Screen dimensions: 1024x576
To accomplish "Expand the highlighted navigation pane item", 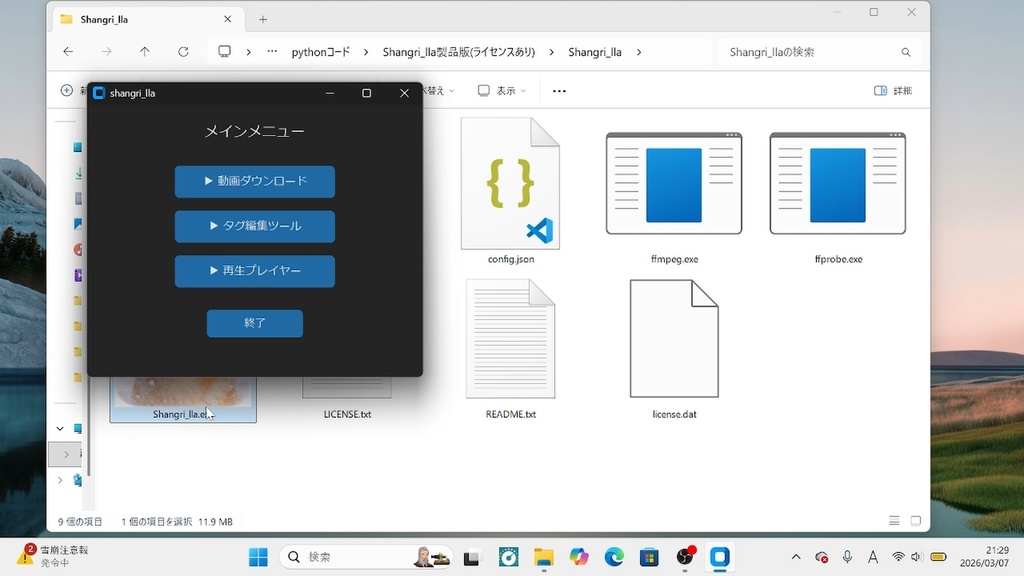I will (x=66, y=455).
